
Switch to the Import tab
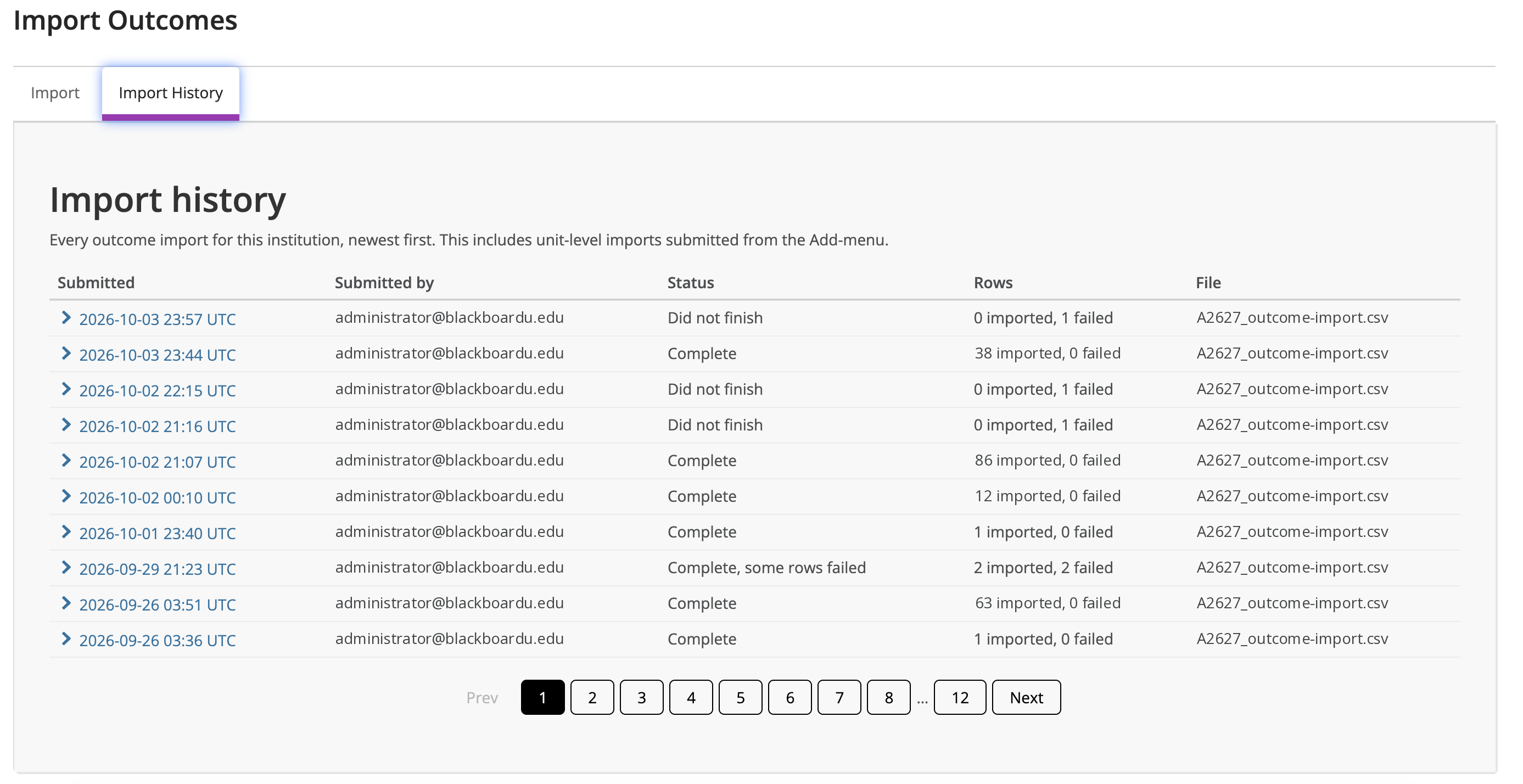point(55,93)
